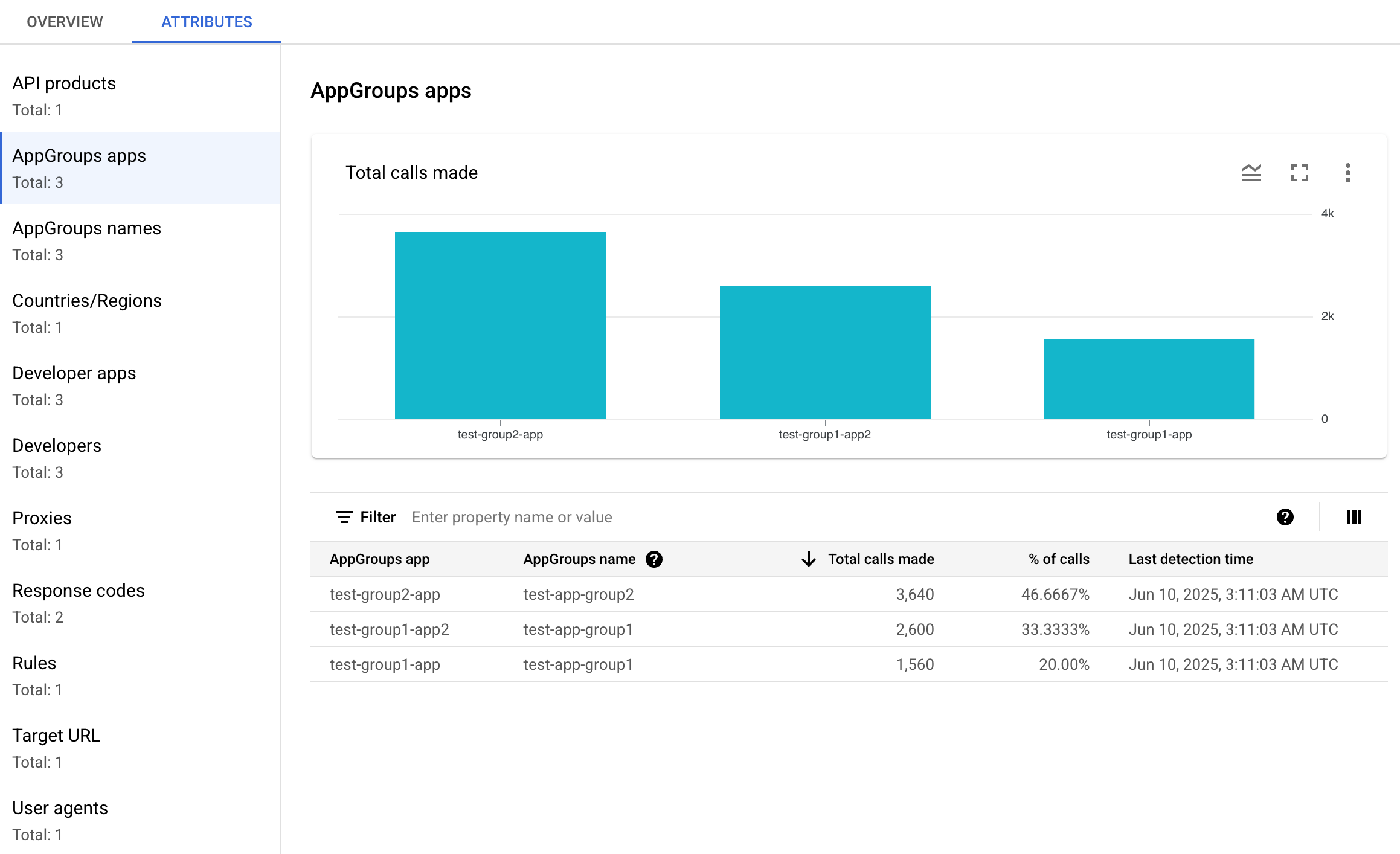Viewport: 1400px width, 854px height.
Task: Click the sort arrow on Total calls made
Action: [808, 559]
